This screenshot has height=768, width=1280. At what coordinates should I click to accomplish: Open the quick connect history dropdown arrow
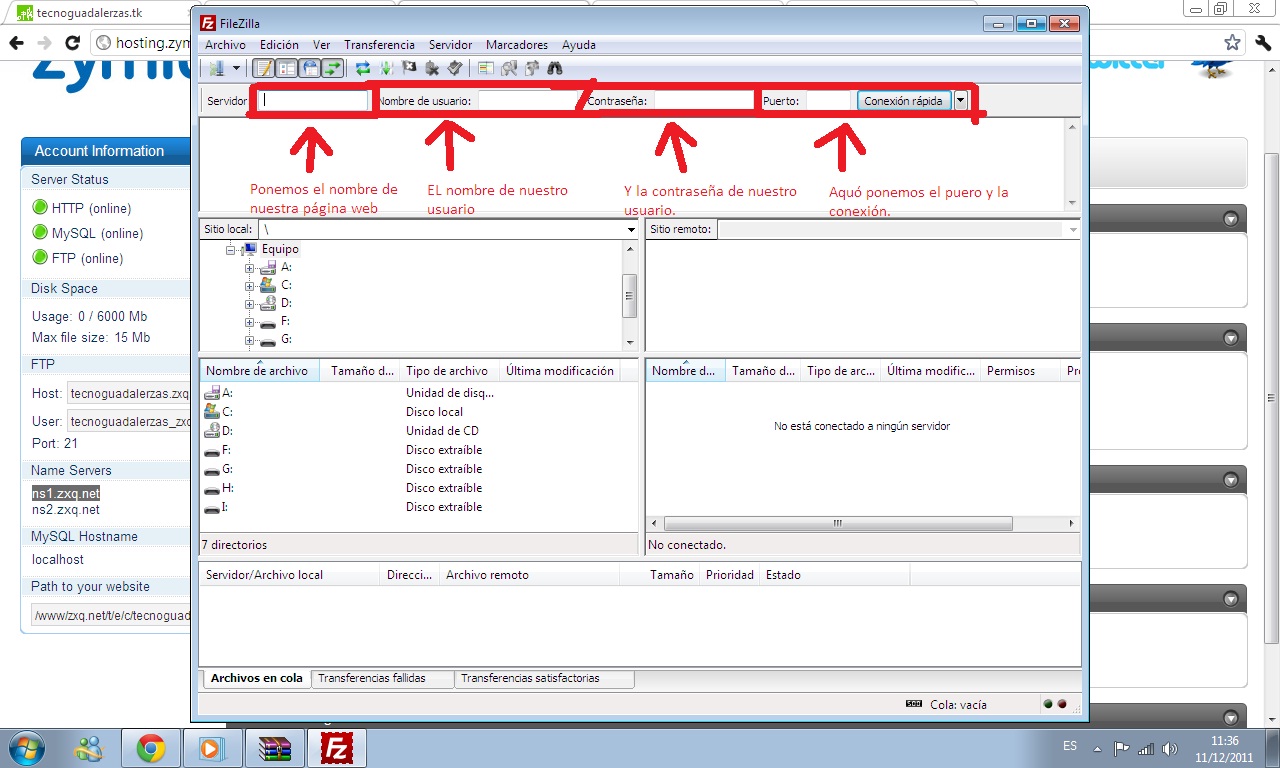[x=961, y=100]
